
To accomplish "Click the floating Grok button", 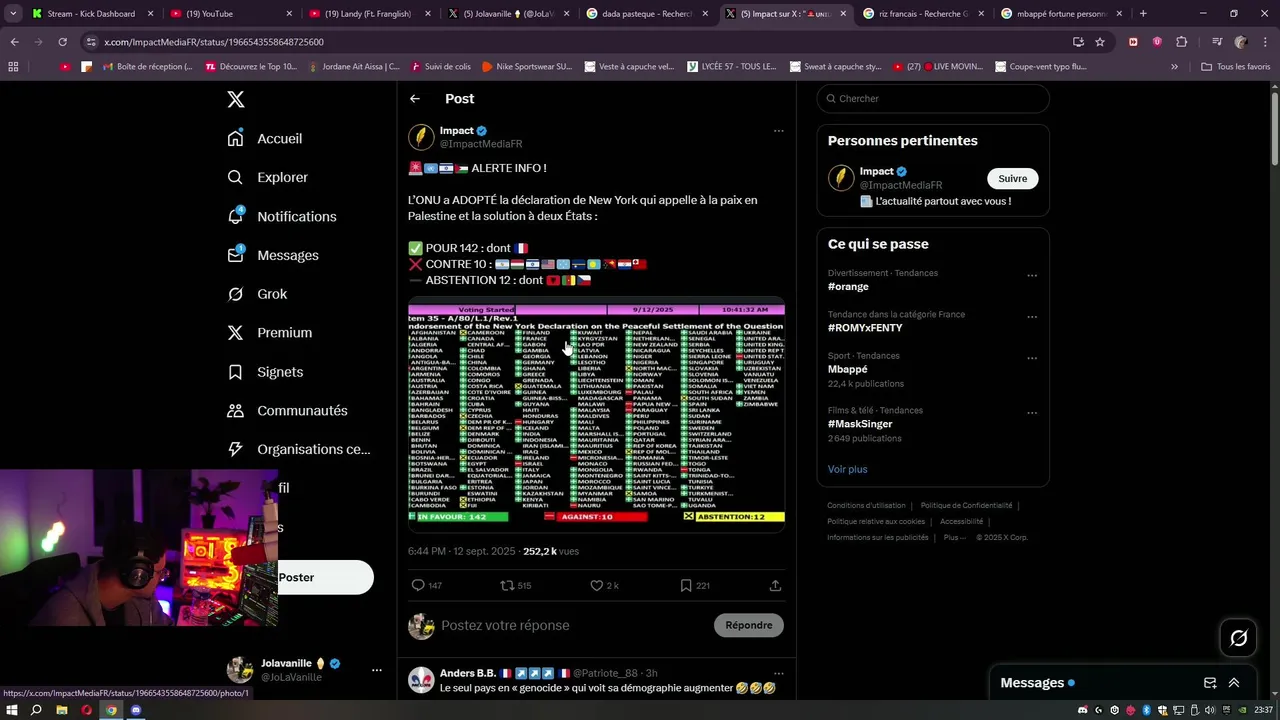I will [x=1238, y=638].
